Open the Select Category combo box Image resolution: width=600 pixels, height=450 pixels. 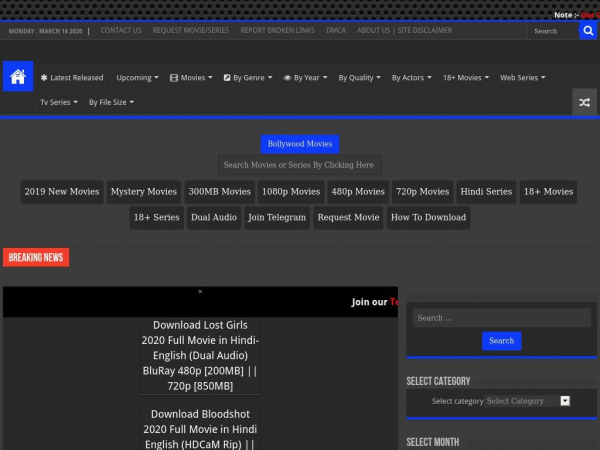pyautogui.click(x=527, y=401)
